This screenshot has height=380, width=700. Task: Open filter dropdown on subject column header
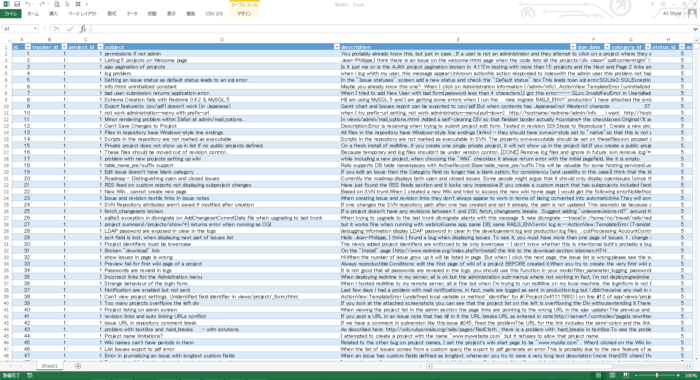[x=337, y=47]
